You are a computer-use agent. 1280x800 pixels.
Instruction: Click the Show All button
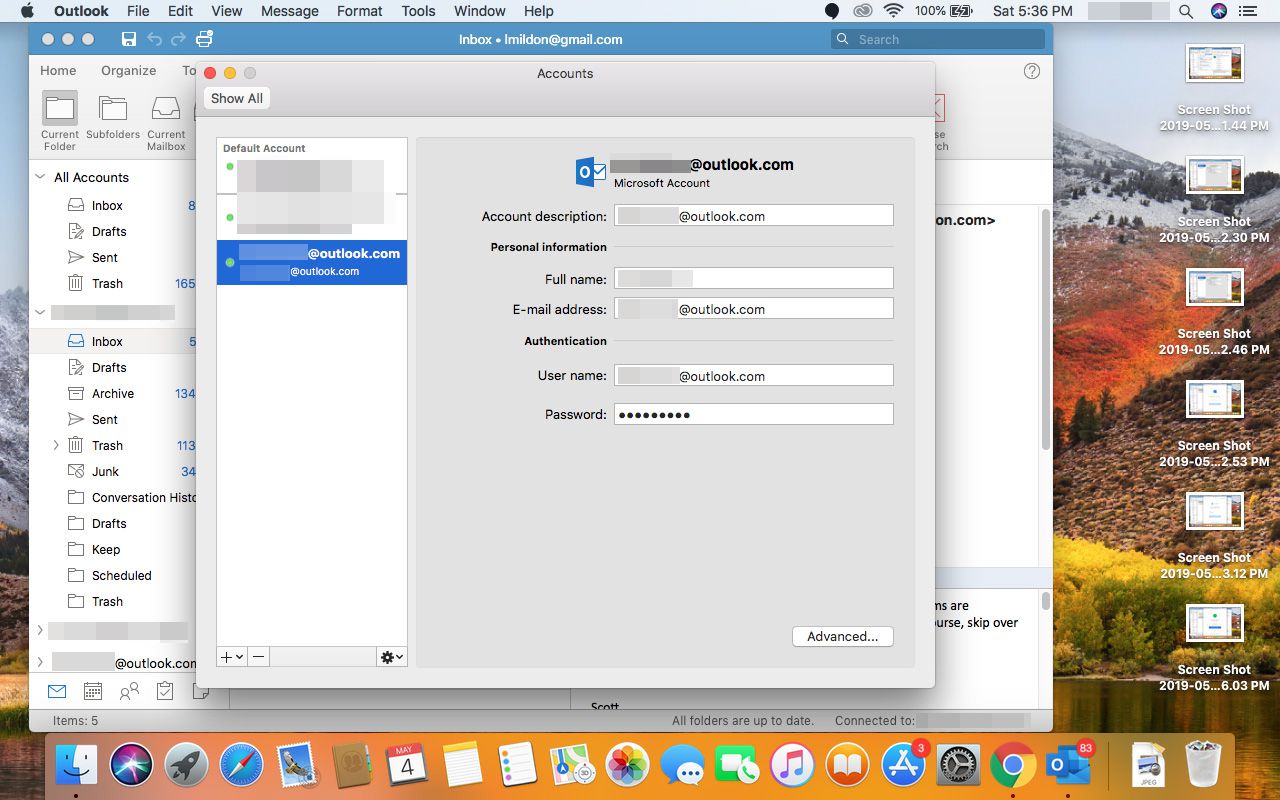point(237,98)
